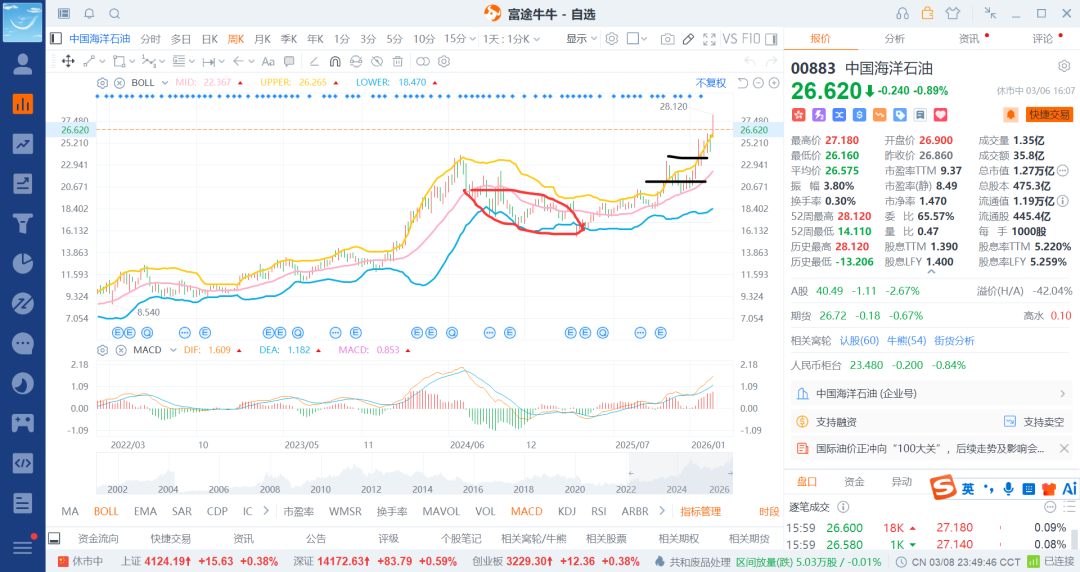Take chart screenshot with the camera icon
The image size is (1080, 572).
[667, 39]
